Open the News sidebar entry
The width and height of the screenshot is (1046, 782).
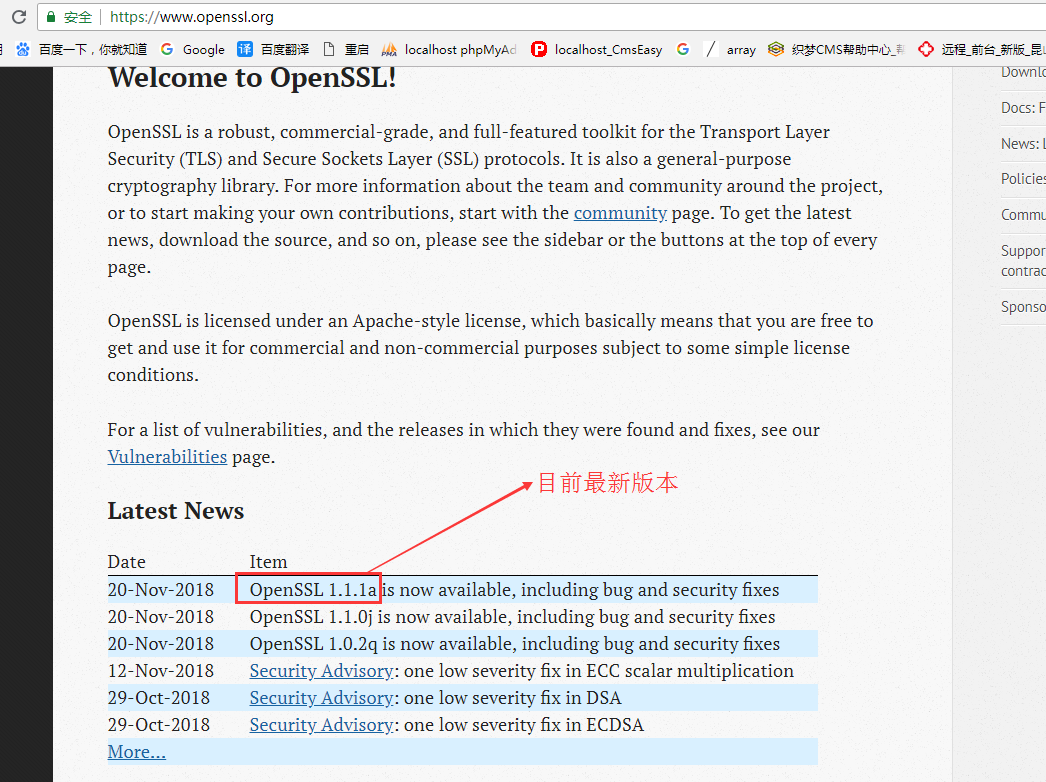click(1023, 143)
